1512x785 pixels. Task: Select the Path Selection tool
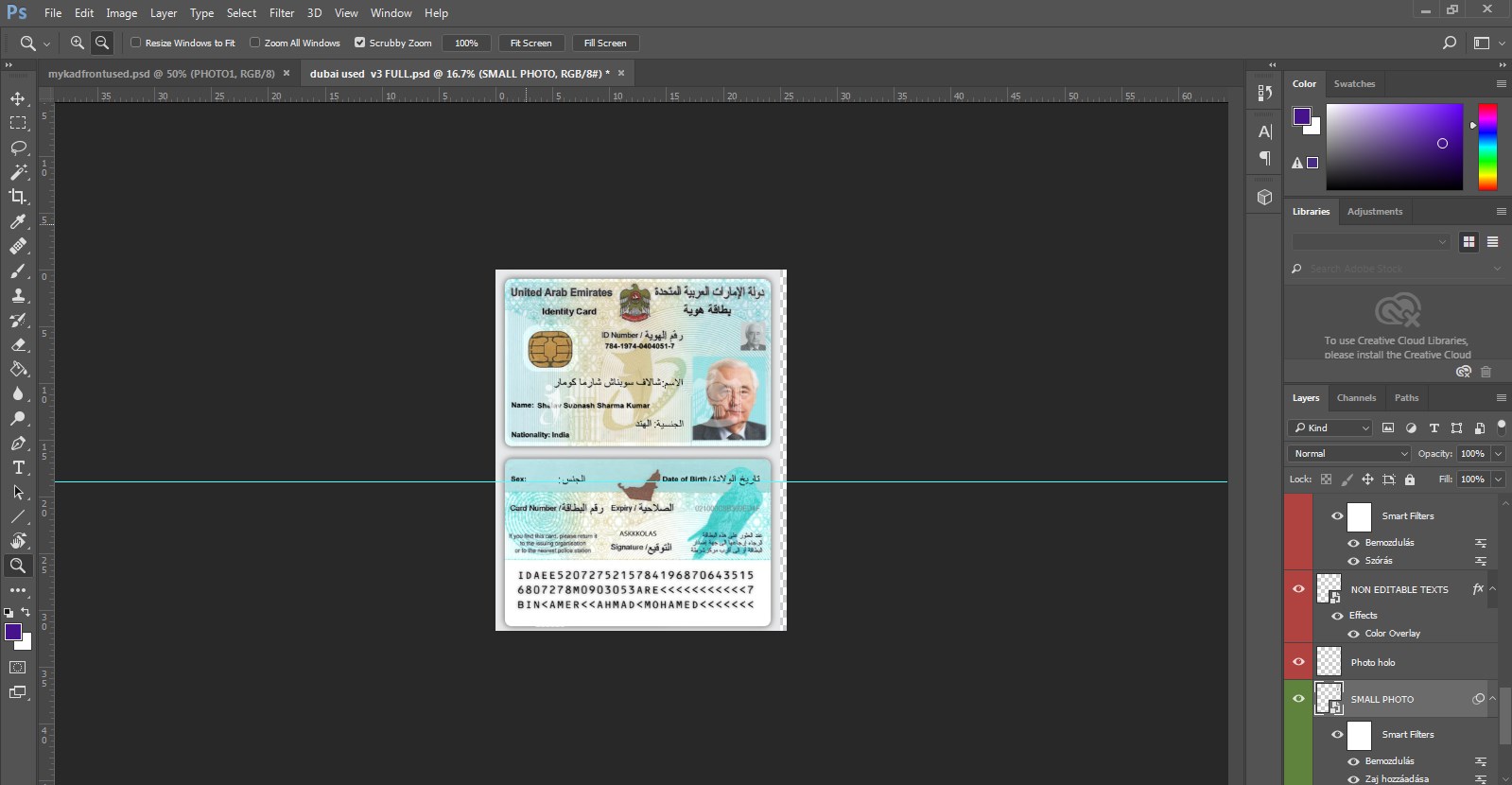[x=18, y=492]
